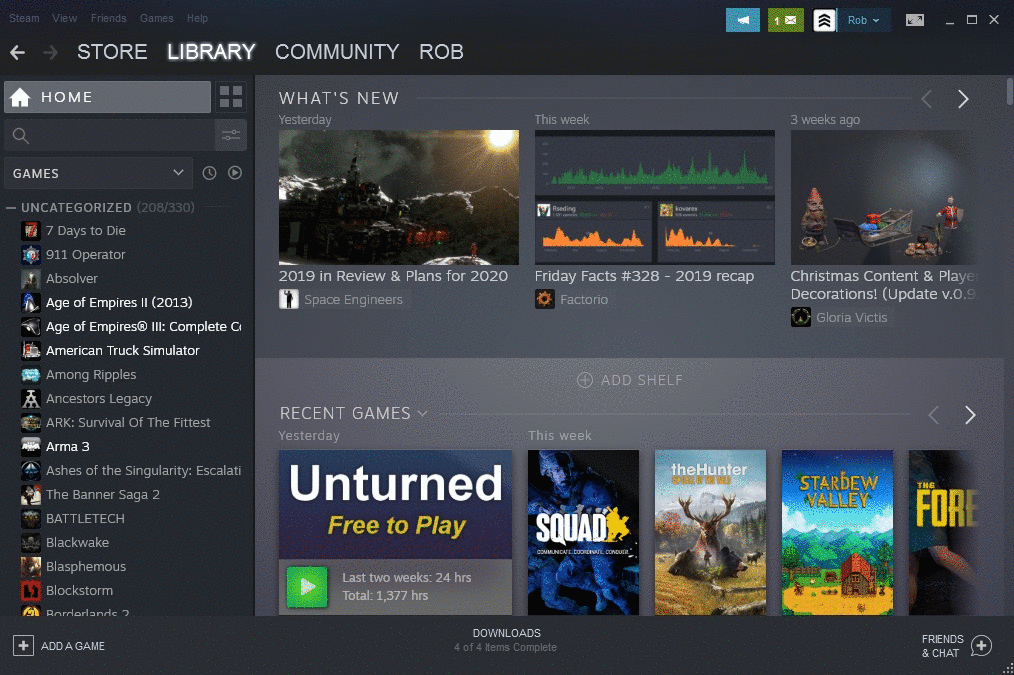This screenshot has width=1014, height=675.
Task: Open the inbox with 1 message
Action: point(785,20)
